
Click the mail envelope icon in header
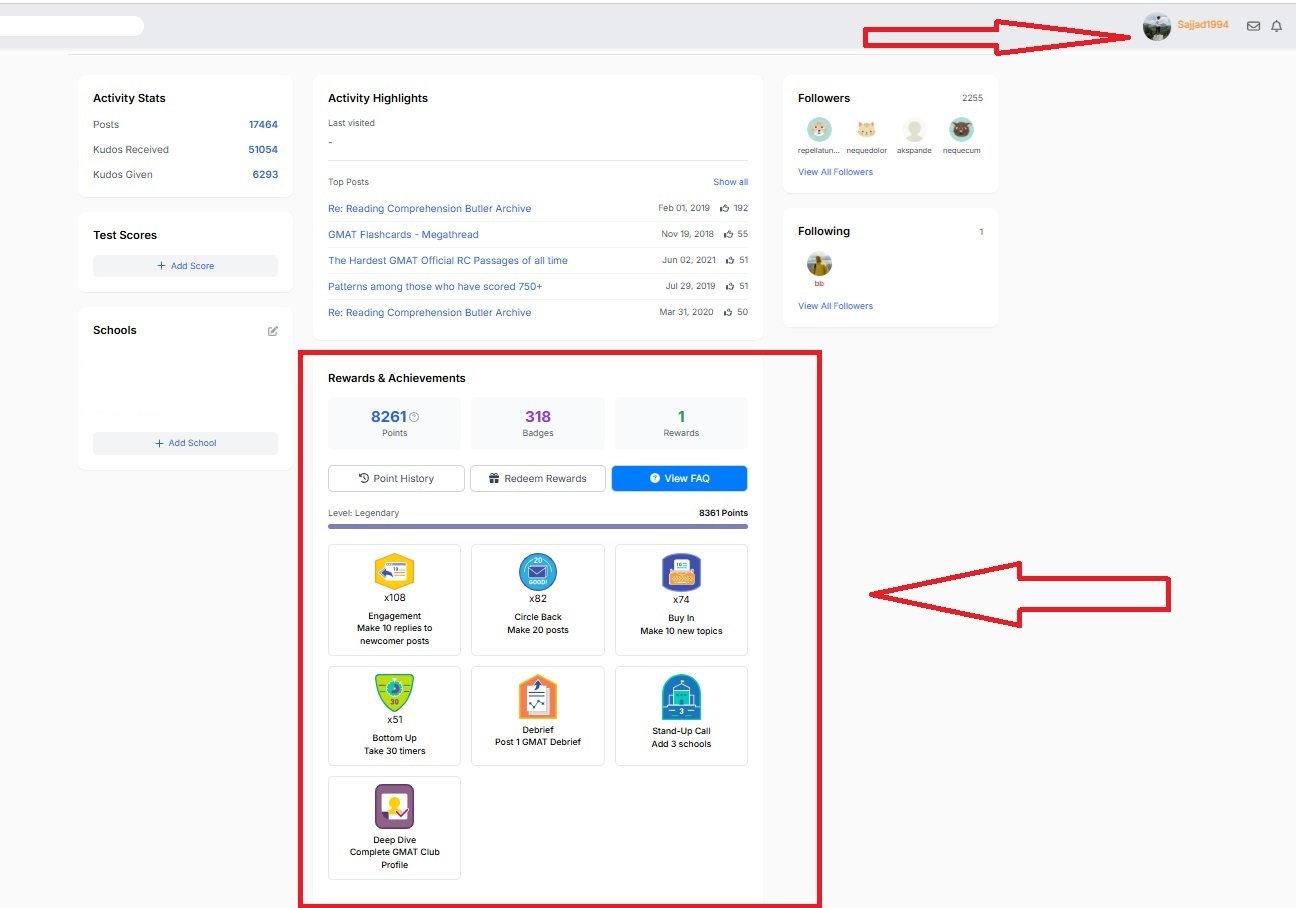tap(1253, 26)
